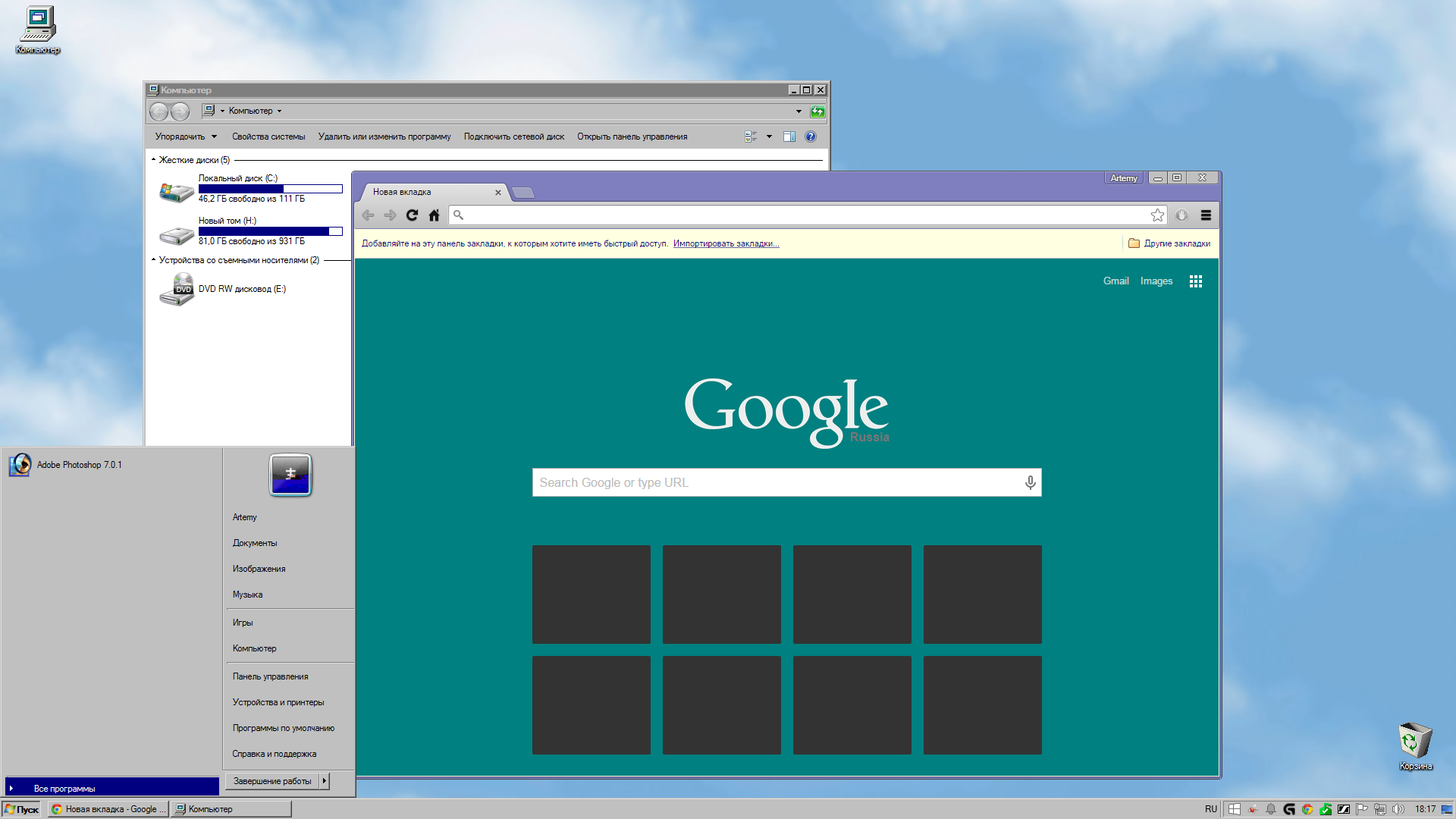Select the Локальный диск (C:) drive icon
Screen dimensions: 1456x819
coord(176,192)
